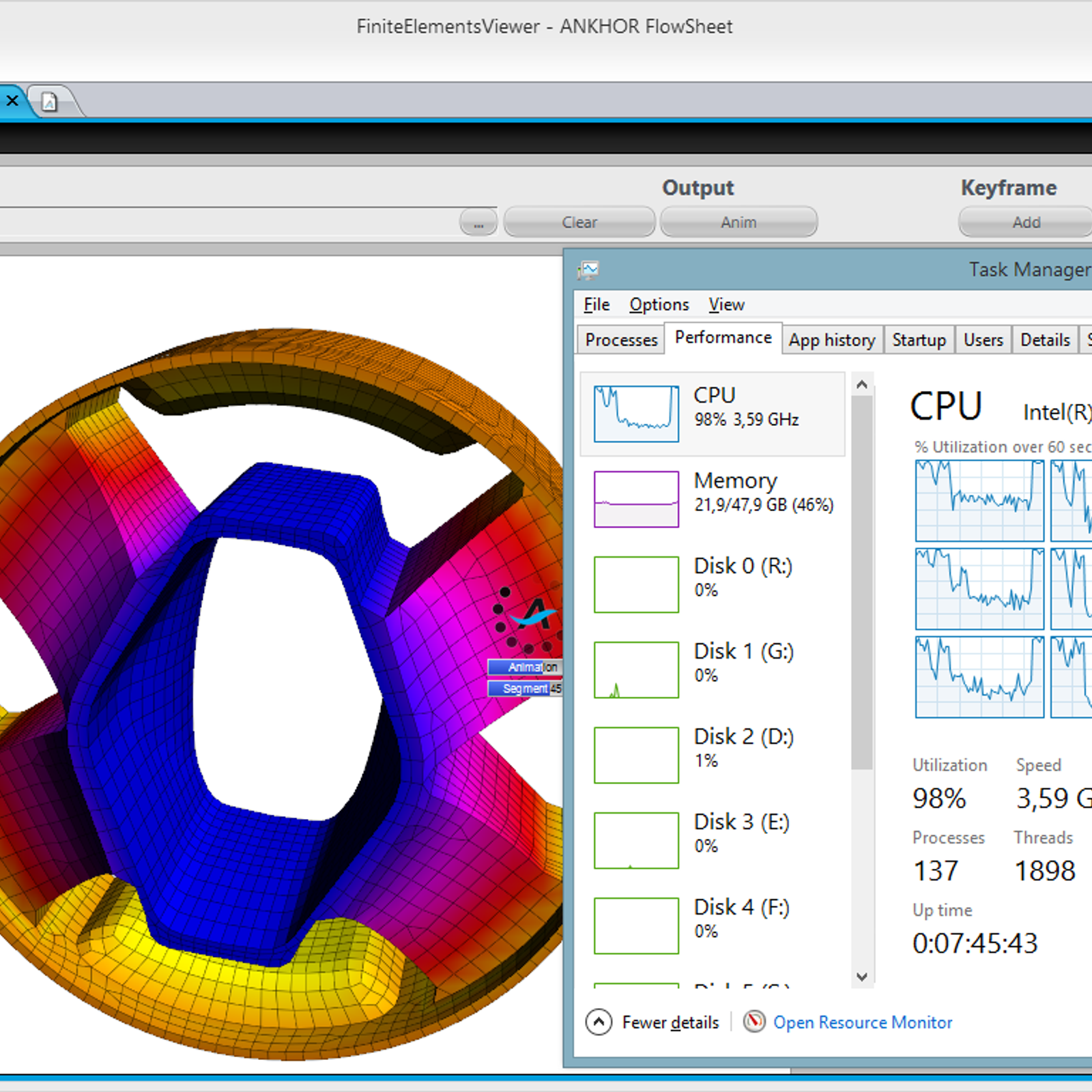Switch to App history tab

click(x=832, y=339)
